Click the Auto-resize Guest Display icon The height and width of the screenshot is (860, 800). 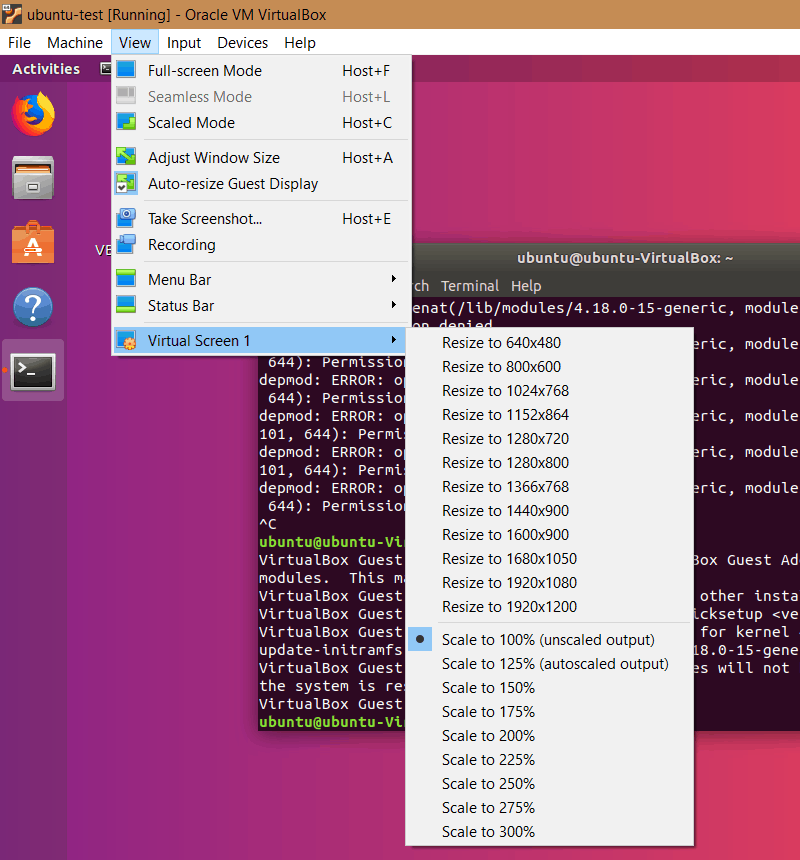(126, 183)
